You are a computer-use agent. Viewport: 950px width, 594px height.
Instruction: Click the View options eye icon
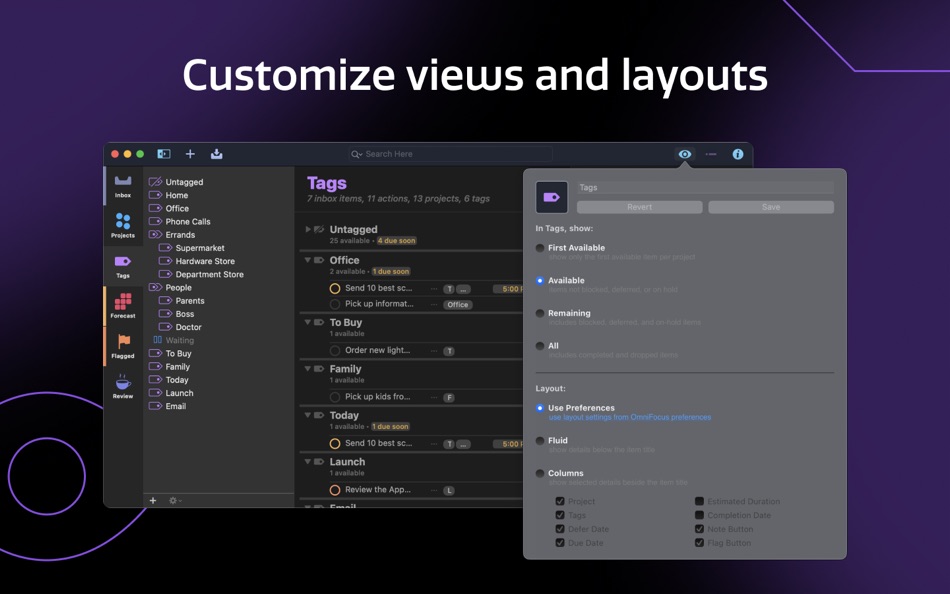(x=684, y=154)
